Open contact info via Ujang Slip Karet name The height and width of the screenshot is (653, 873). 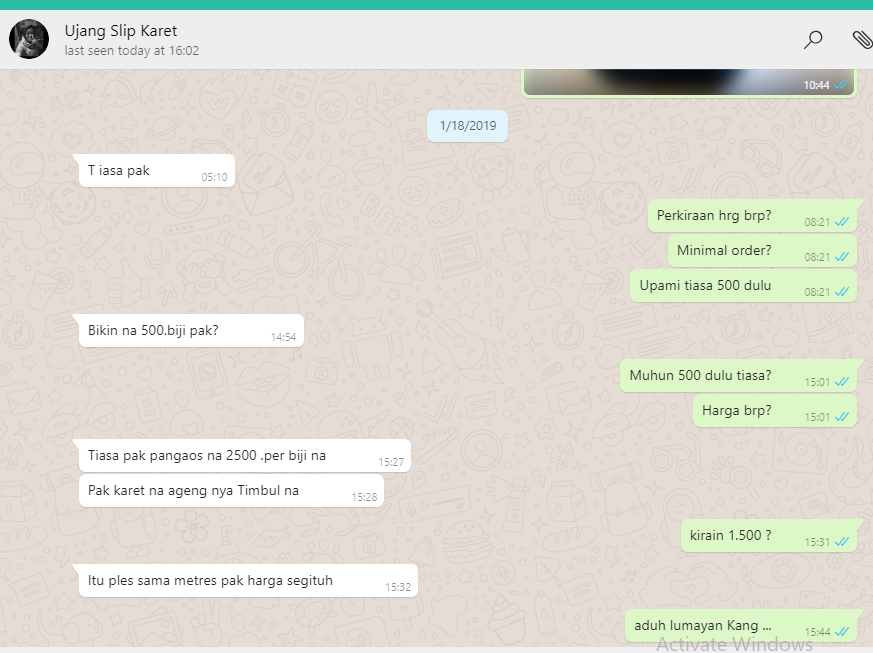[x=121, y=31]
